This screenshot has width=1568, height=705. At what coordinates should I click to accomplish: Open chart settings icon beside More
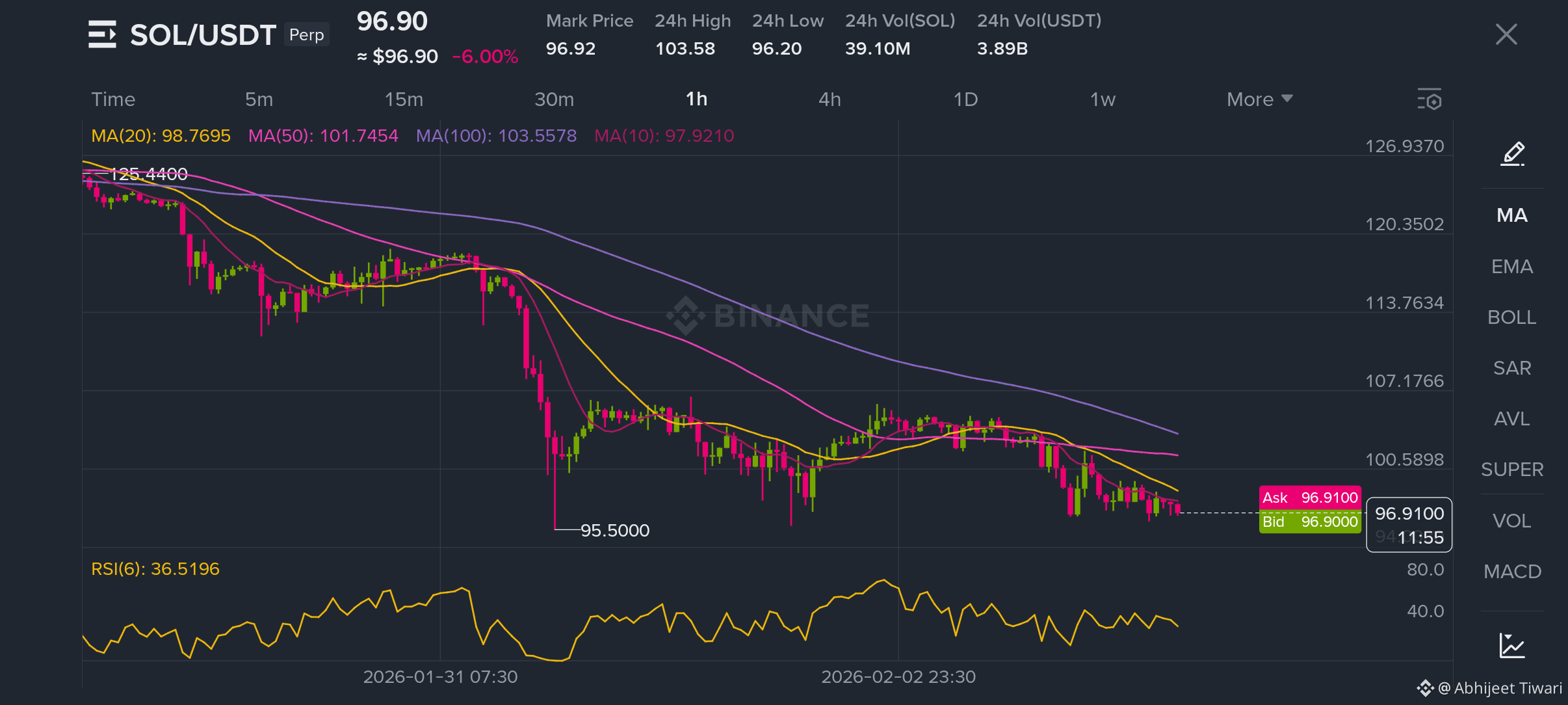1430,100
